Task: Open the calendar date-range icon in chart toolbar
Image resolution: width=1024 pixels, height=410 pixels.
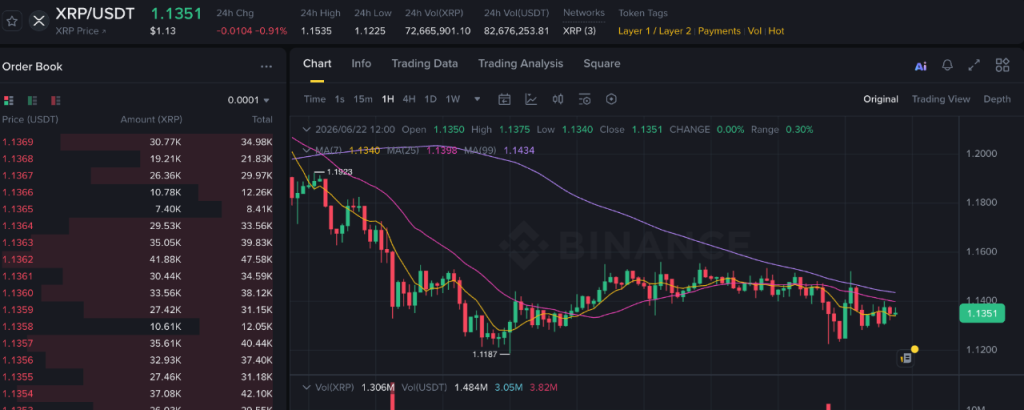Action: point(504,99)
